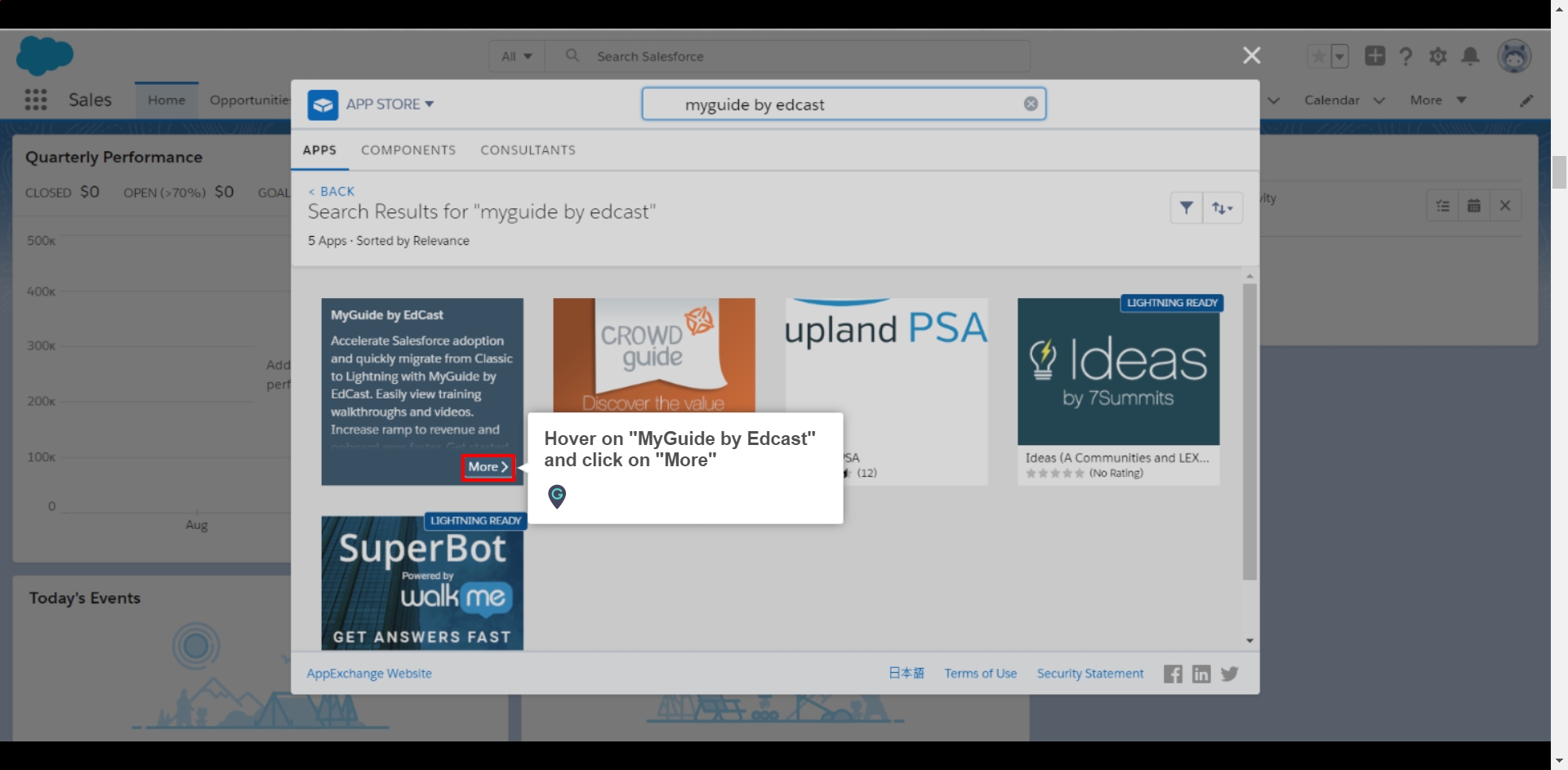The width and height of the screenshot is (1568, 770).
Task: Open the Global Actions plus icon
Action: [1374, 56]
